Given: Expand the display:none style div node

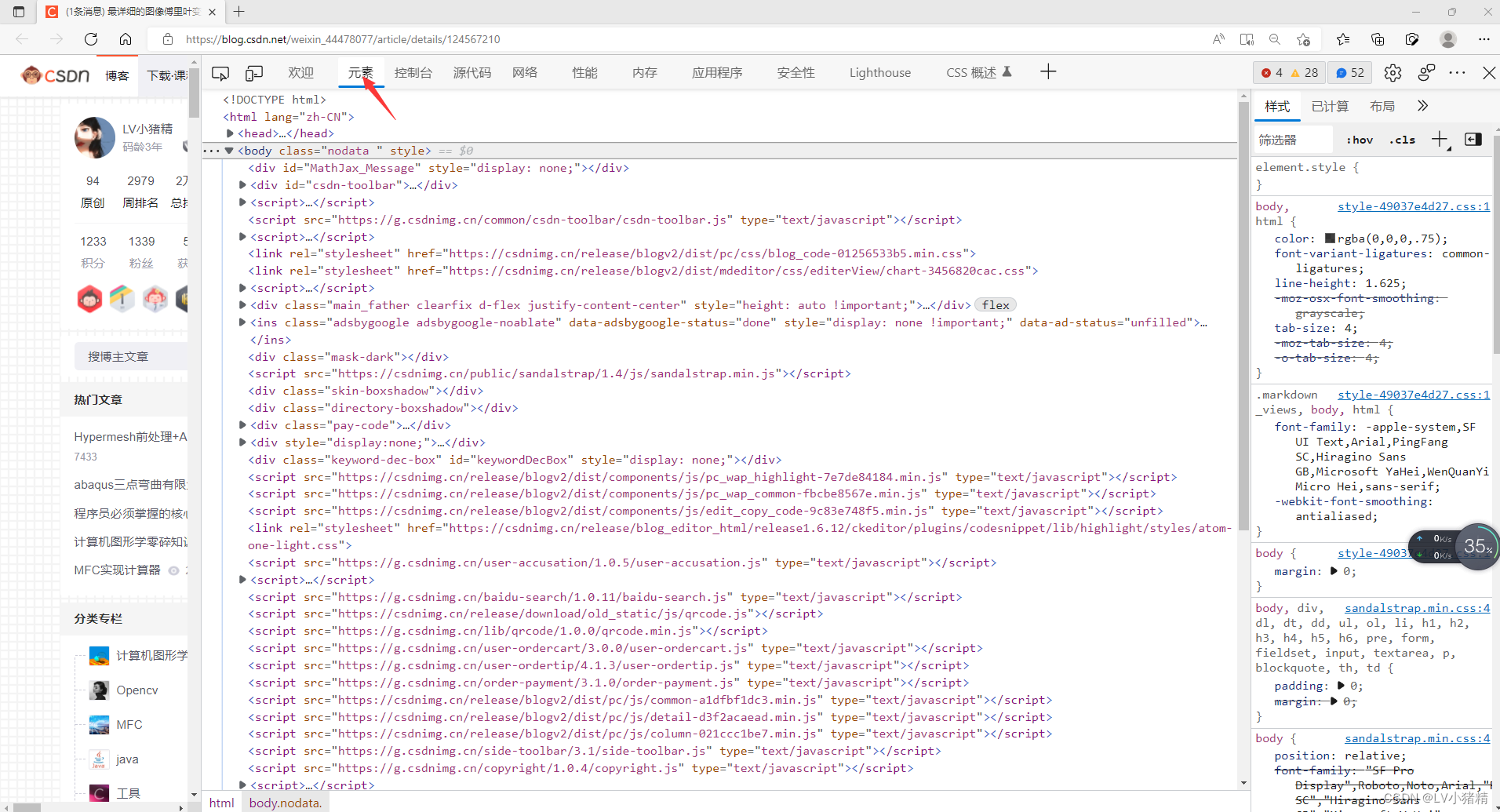Looking at the screenshot, I should (242, 442).
